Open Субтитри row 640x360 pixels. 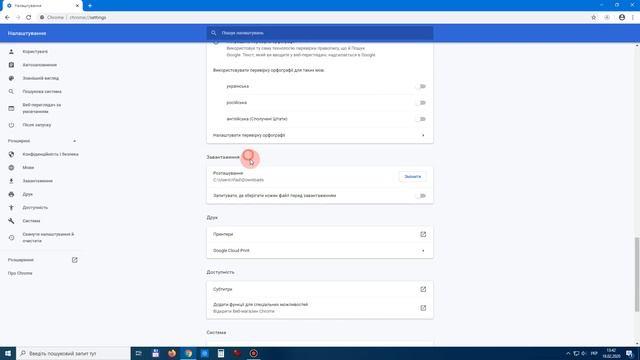[320, 289]
